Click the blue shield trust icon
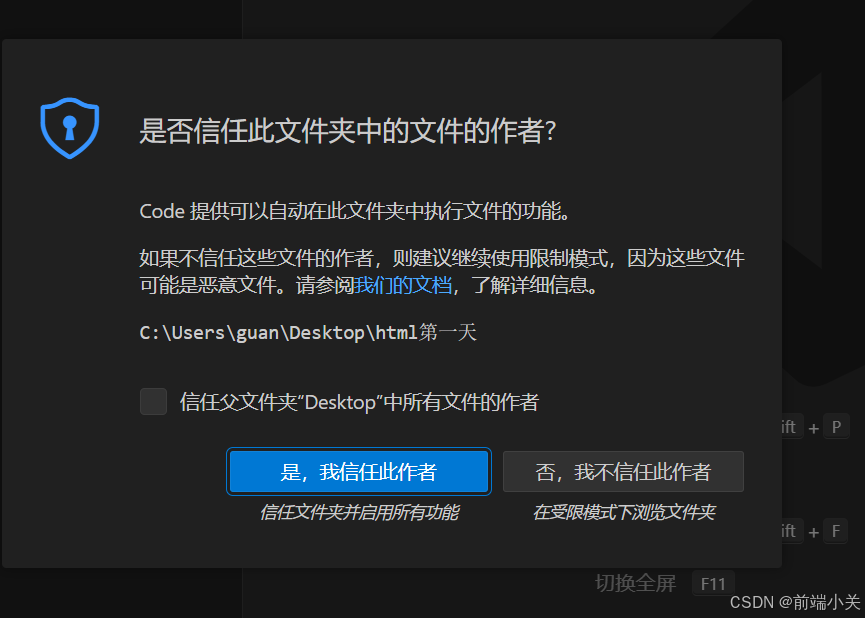865x618 pixels. click(x=70, y=128)
